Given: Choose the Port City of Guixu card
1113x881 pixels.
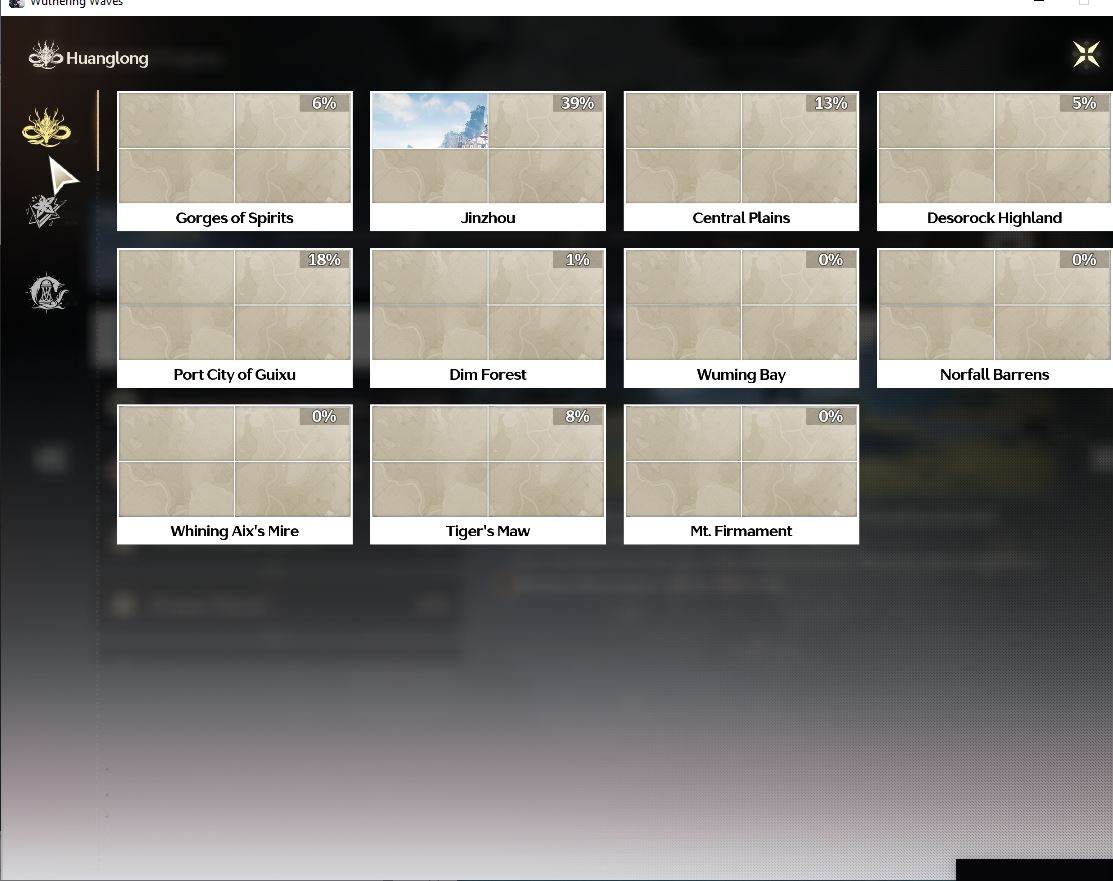Looking at the screenshot, I should coord(234,318).
